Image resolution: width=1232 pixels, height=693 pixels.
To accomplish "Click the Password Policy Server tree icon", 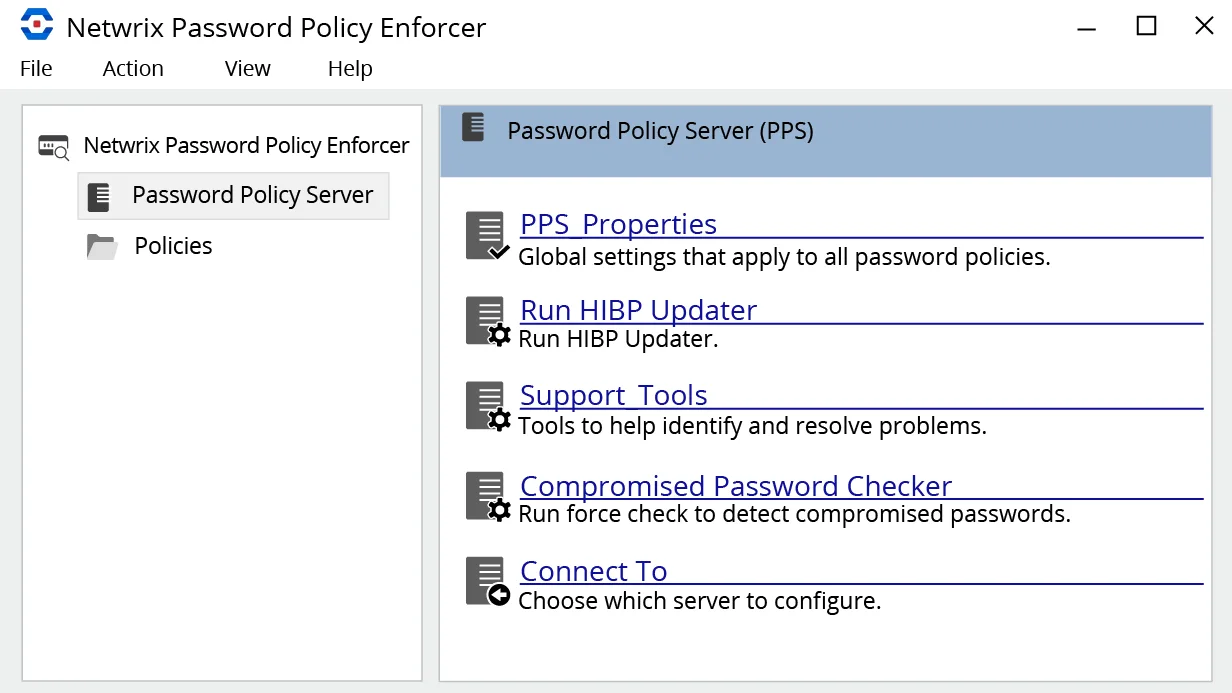I will [x=99, y=196].
